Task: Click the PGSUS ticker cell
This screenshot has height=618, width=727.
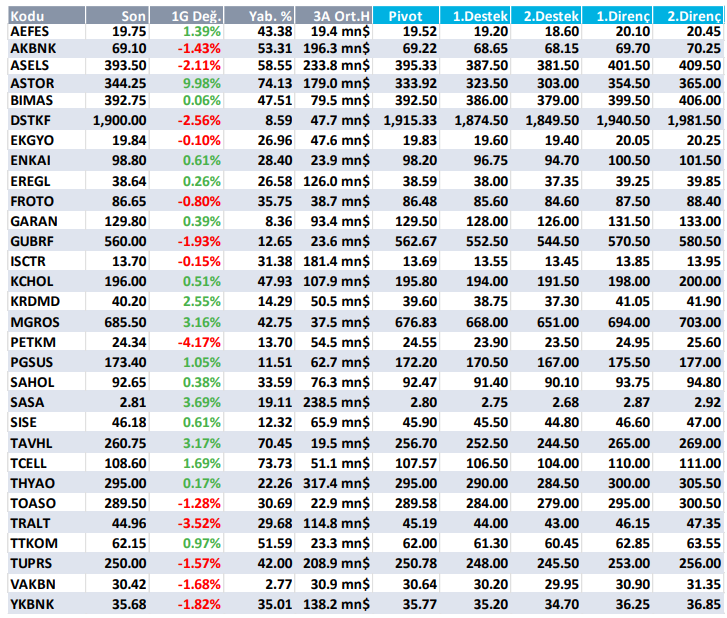Action: [32, 362]
